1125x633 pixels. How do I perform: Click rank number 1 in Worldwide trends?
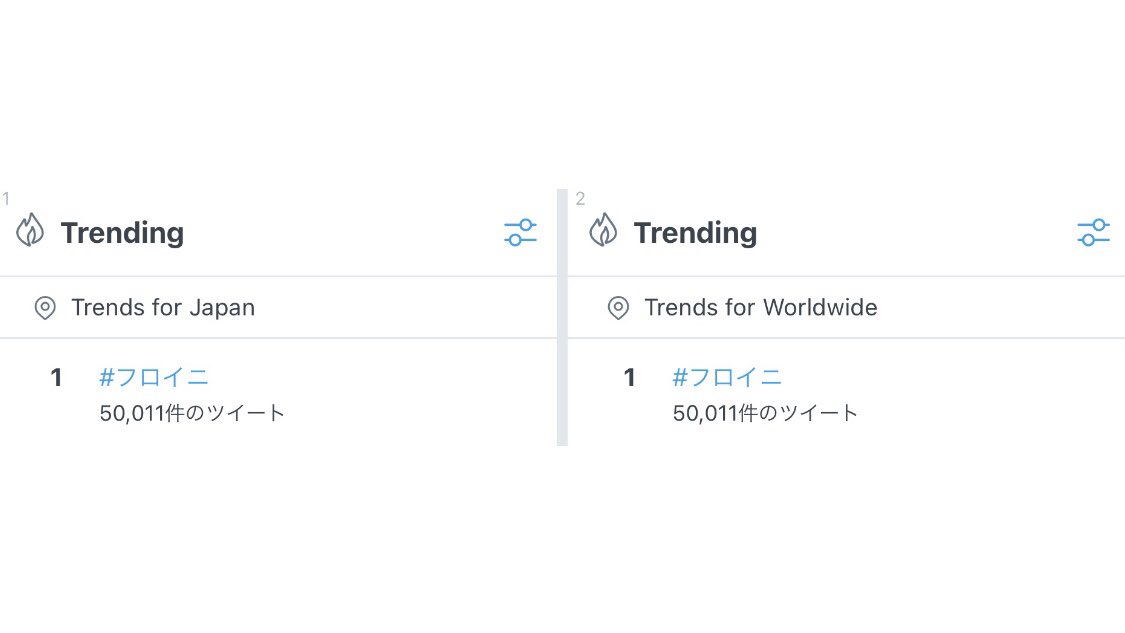click(x=629, y=378)
